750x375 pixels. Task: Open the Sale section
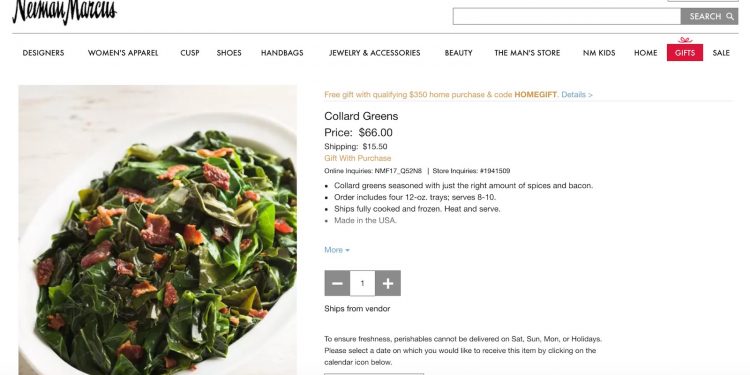point(721,53)
